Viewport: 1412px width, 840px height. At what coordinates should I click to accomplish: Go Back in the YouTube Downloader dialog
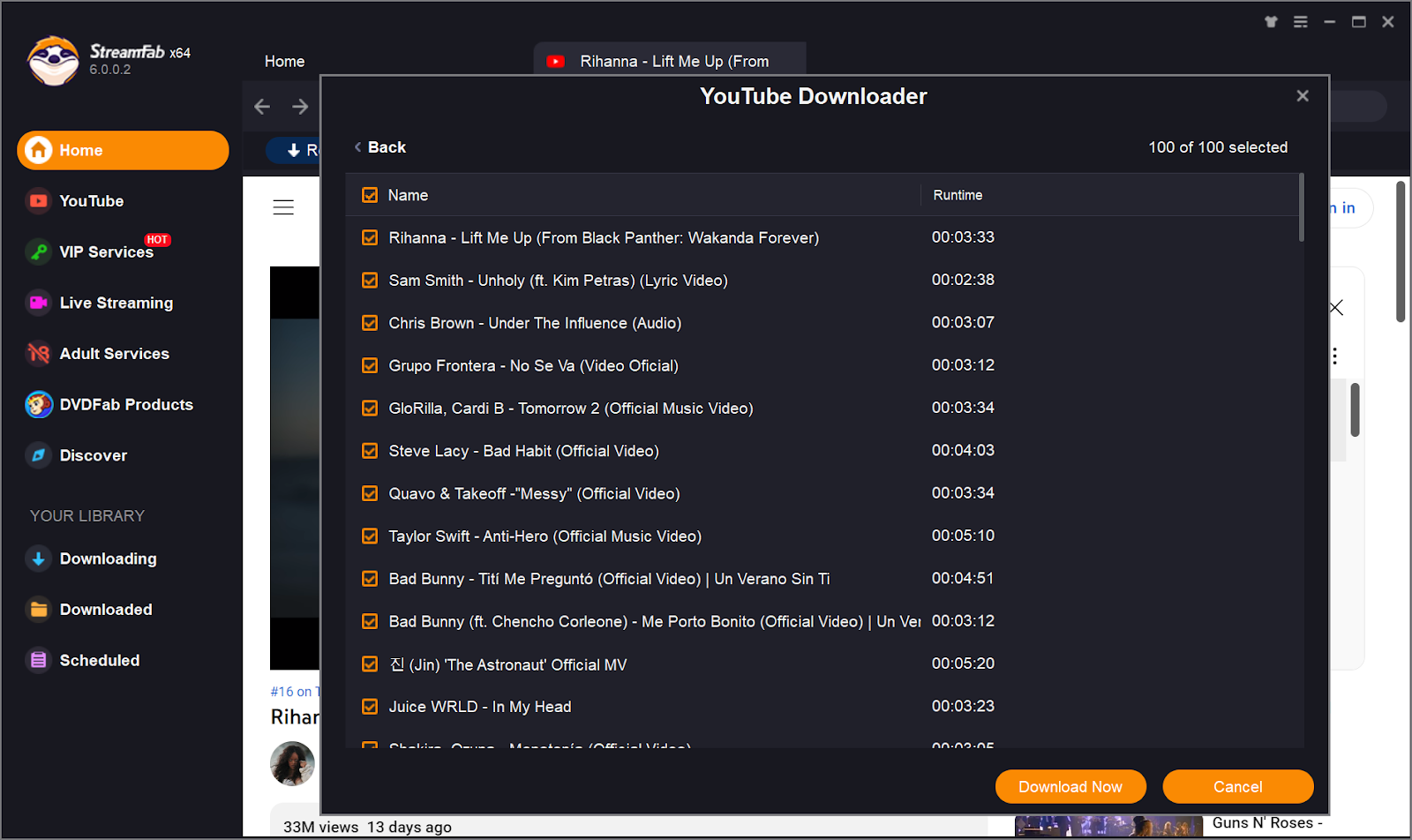point(380,147)
